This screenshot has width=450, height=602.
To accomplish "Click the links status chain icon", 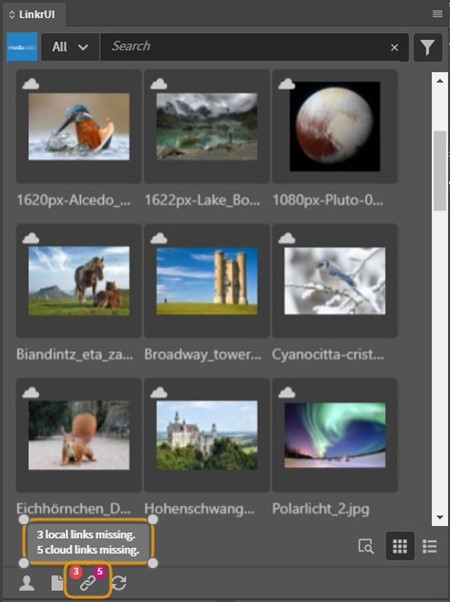I will click(88, 583).
